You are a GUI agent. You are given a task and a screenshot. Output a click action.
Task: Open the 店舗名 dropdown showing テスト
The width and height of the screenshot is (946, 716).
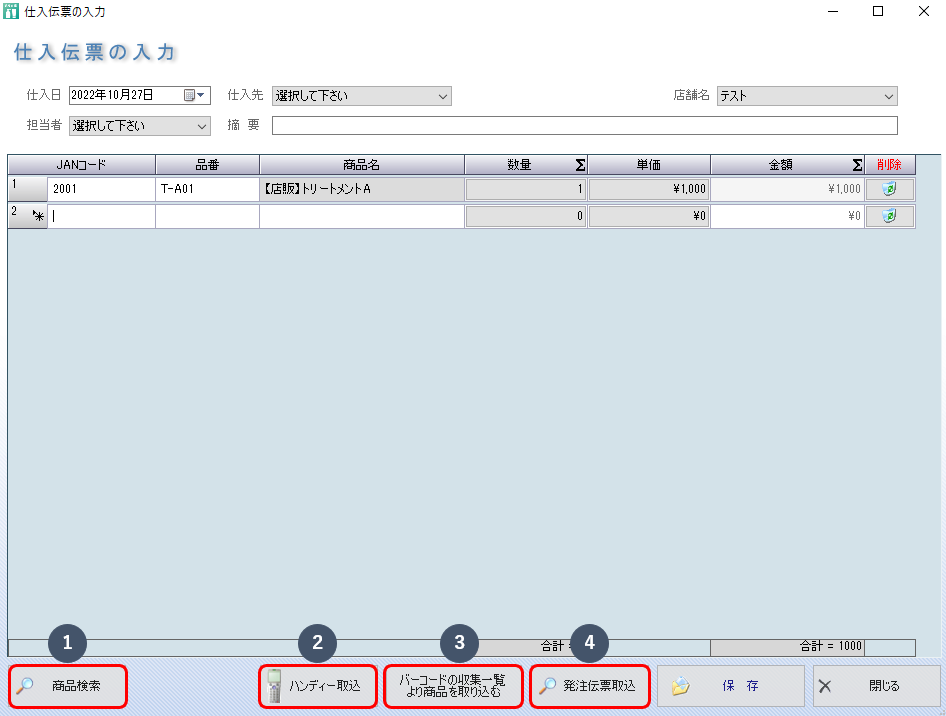click(x=888, y=96)
